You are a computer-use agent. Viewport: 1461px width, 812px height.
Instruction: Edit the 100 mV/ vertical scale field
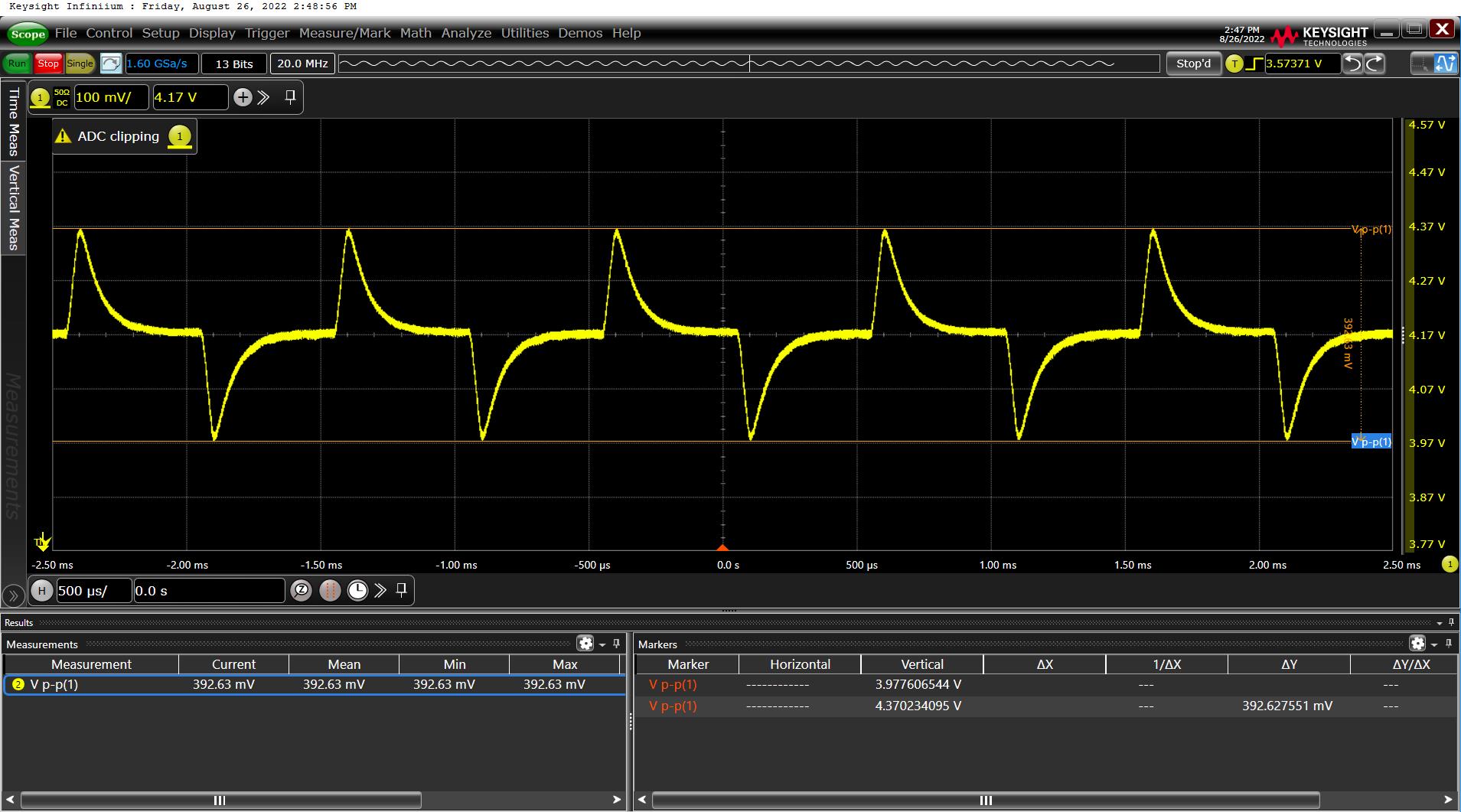coord(111,97)
